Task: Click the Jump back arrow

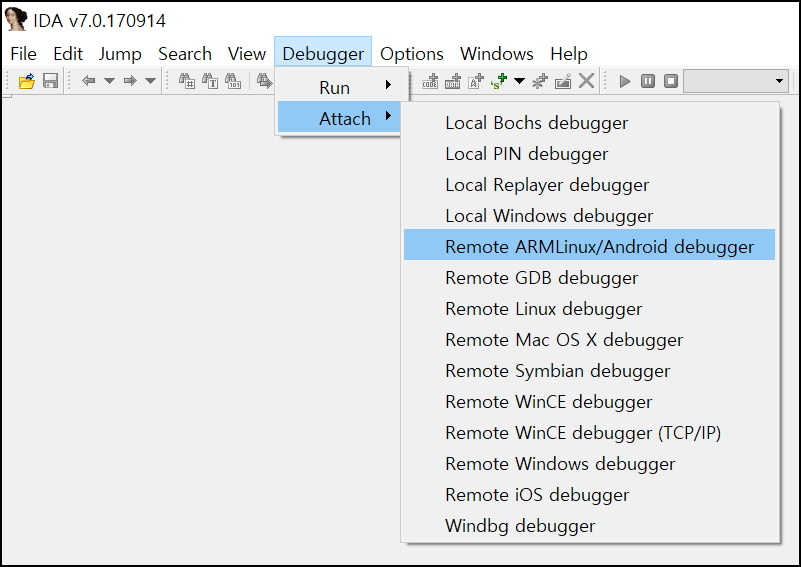Action: click(x=89, y=81)
